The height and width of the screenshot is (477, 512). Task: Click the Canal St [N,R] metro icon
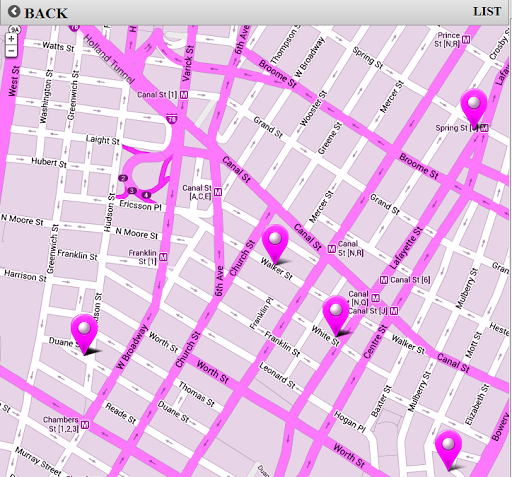pos(331,249)
